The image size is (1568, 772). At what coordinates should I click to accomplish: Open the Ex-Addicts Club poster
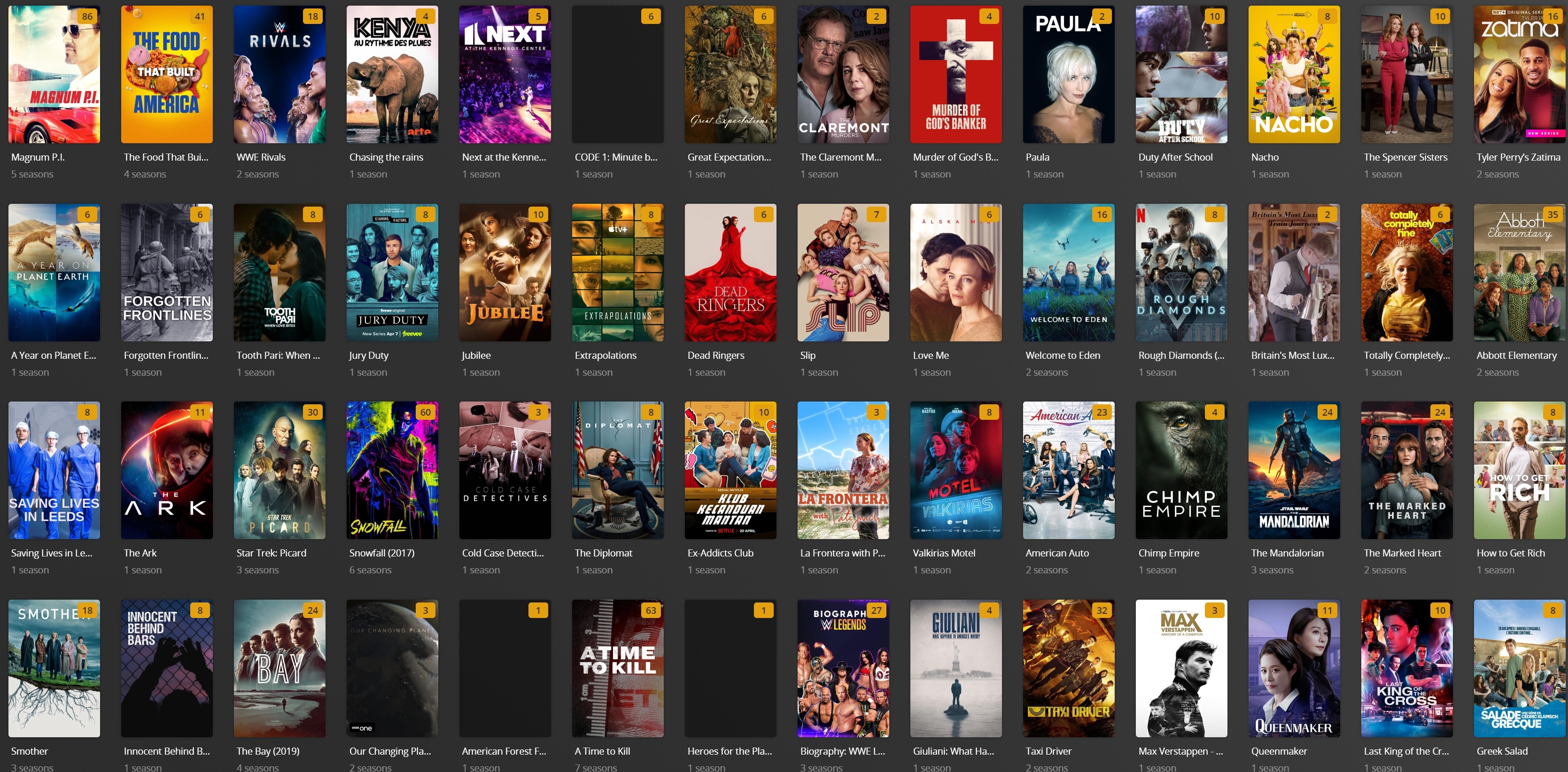tap(730, 470)
